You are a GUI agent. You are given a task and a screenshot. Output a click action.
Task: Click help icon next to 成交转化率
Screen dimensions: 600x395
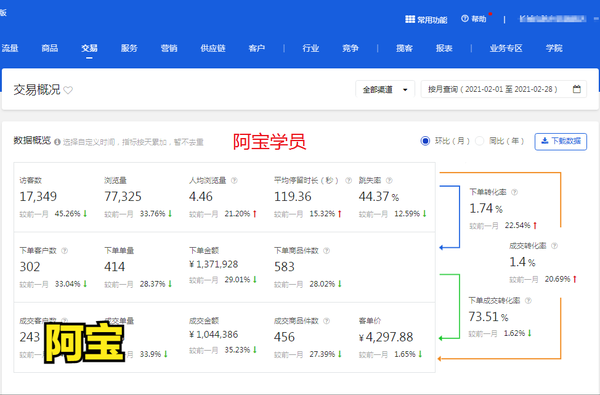[554, 246]
